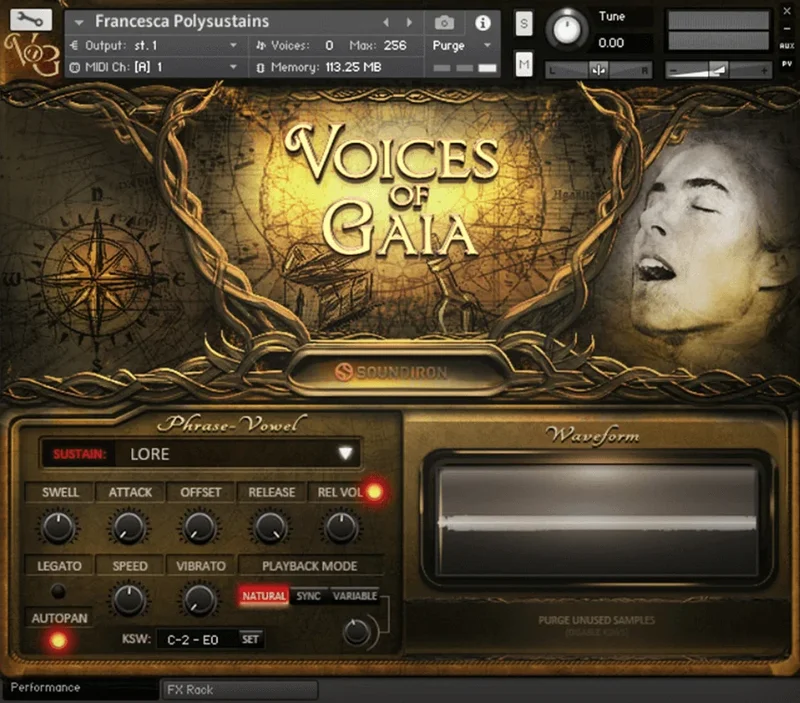The image size is (800, 703).
Task: Click the Rel Vol knob
Action: click(x=341, y=527)
